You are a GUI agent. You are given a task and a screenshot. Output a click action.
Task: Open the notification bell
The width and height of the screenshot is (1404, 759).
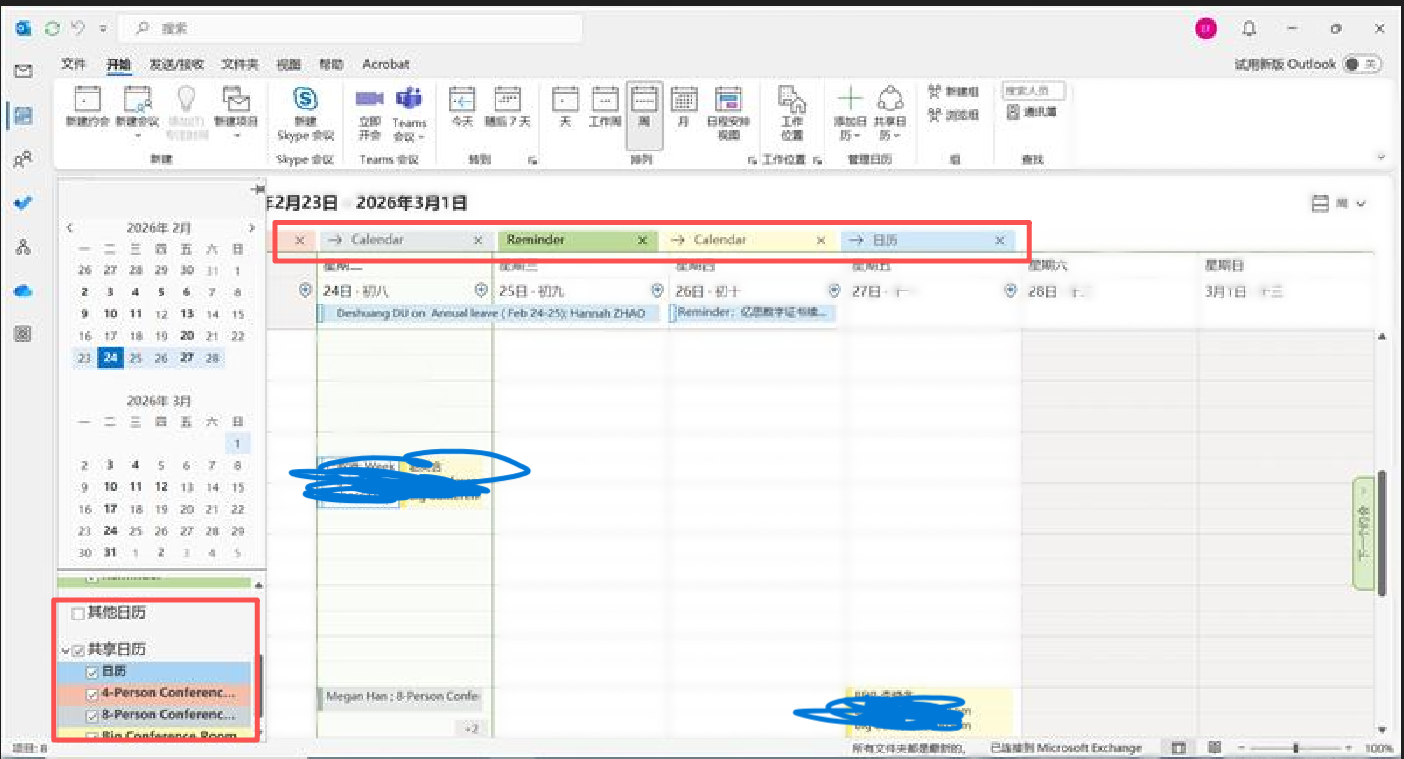[1249, 29]
